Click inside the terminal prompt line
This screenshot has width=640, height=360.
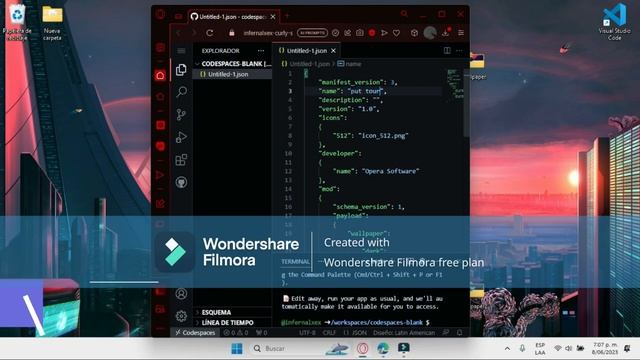[355, 322]
